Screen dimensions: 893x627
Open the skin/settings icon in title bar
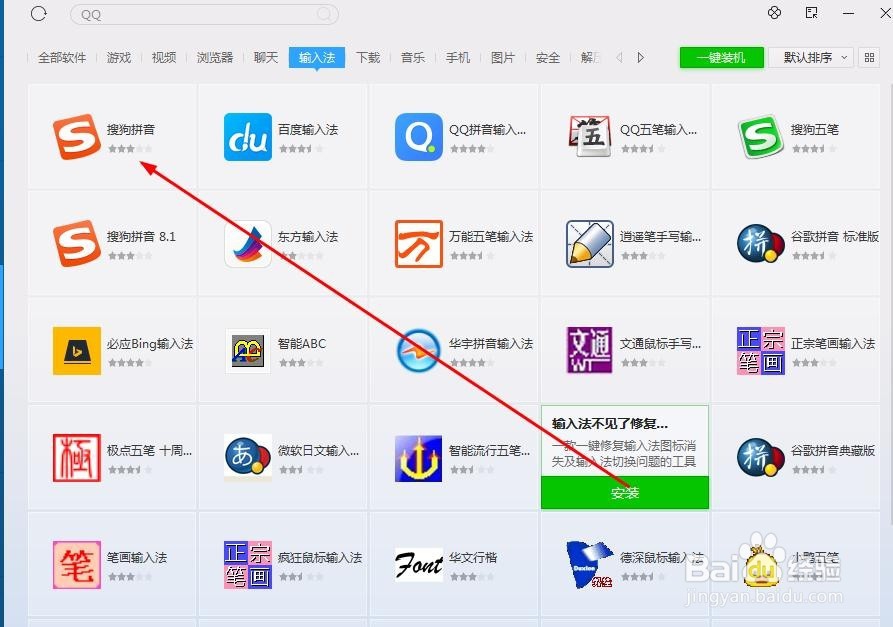(775, 13)
